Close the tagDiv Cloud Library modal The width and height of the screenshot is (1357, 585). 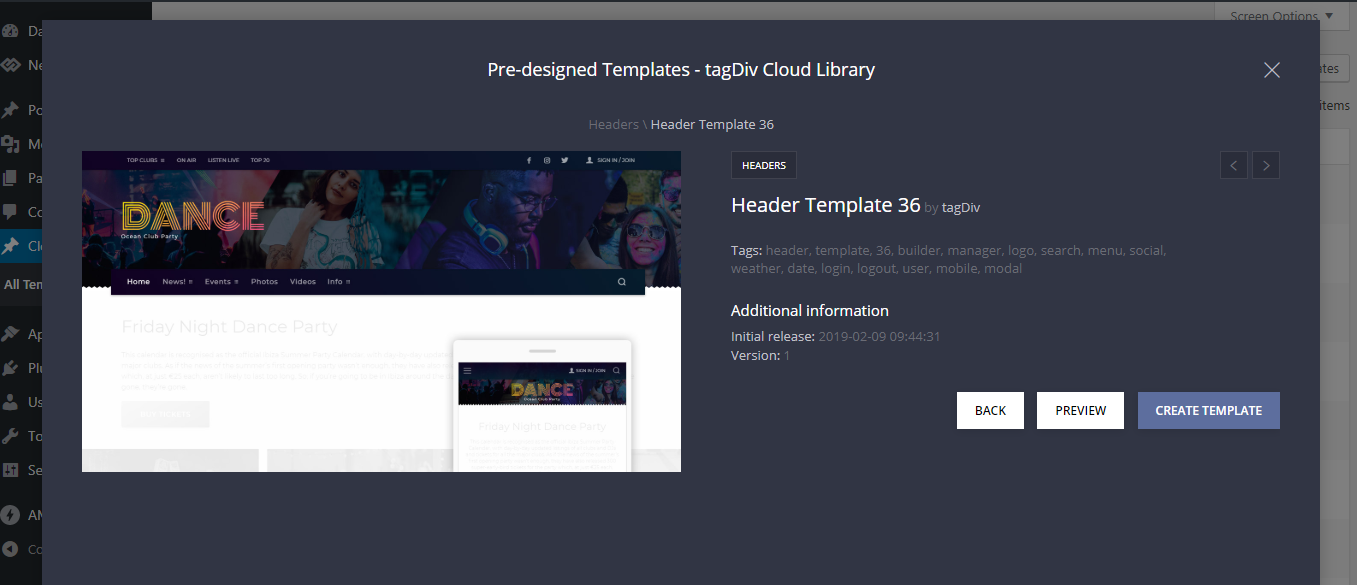pyautogui.click(x=1272, y=70)
